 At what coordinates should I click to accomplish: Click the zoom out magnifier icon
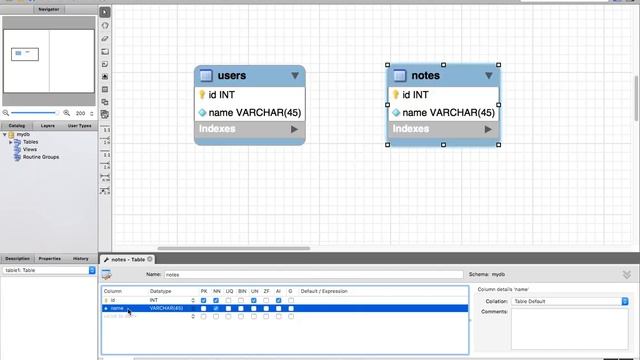tap(6, 113)
